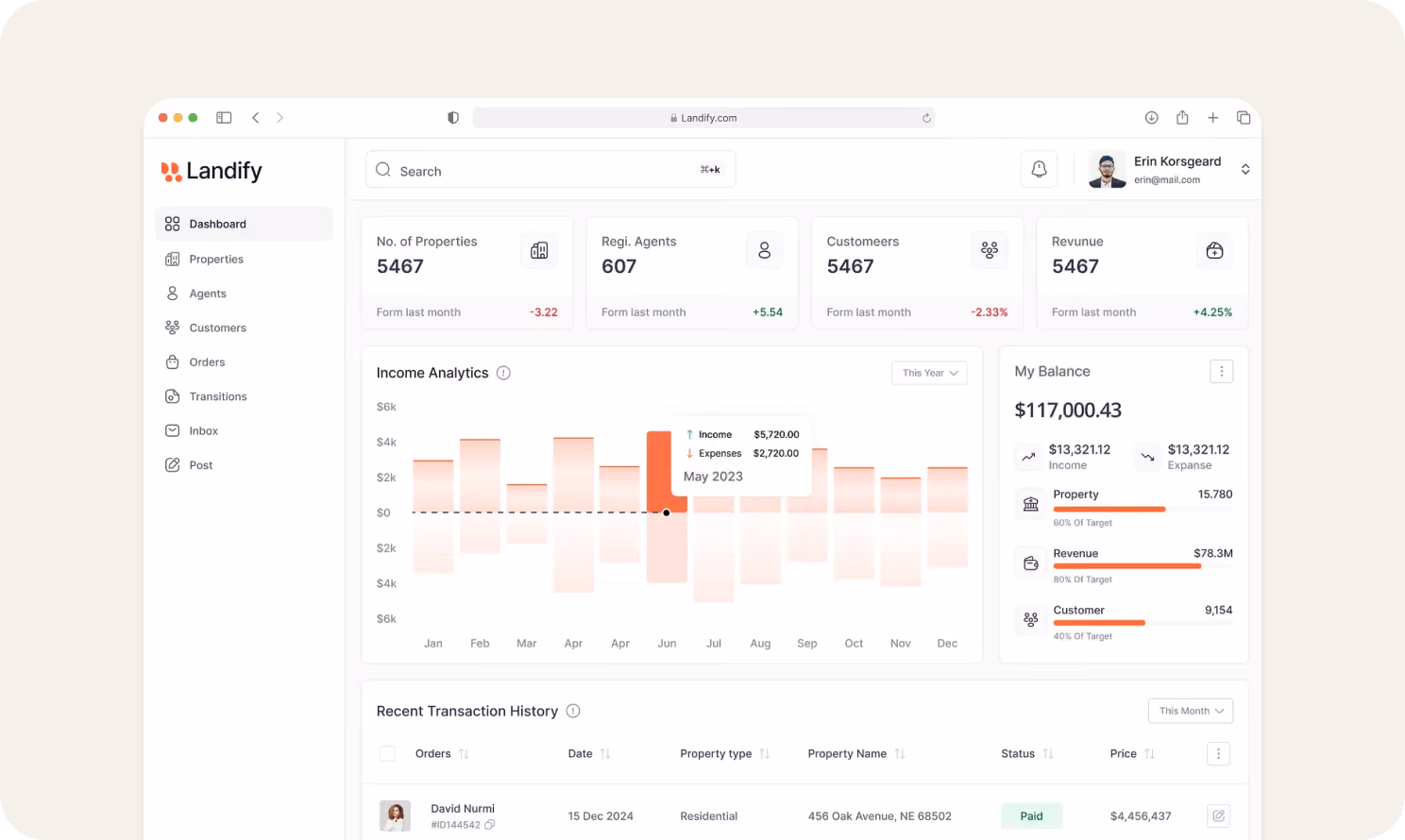Image resolution: width=1405 pixels, height=840 pixels.
Task: Go back with browser back arrow
Action: [255, 118]
